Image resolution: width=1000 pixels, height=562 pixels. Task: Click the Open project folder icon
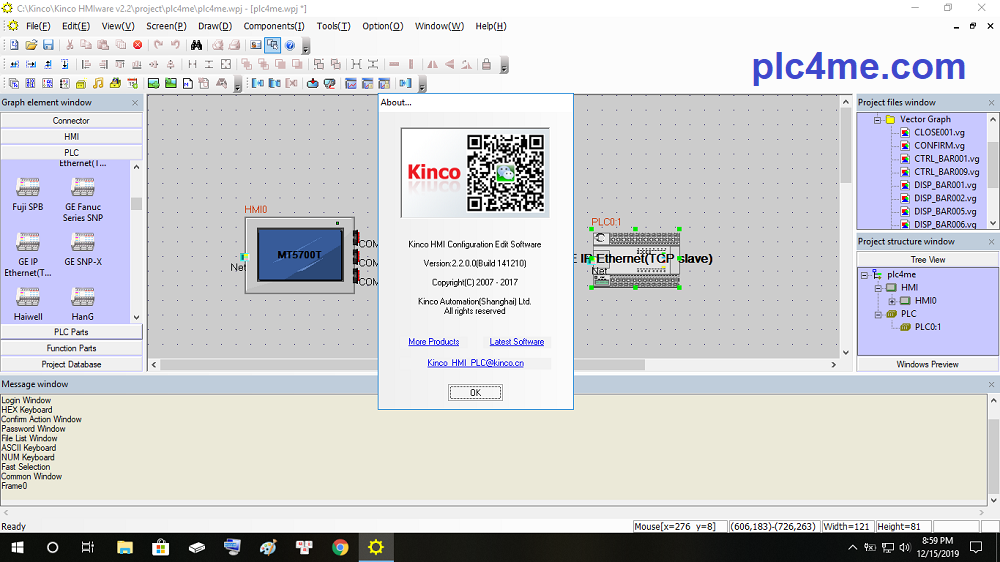click(x=32, y=45)
